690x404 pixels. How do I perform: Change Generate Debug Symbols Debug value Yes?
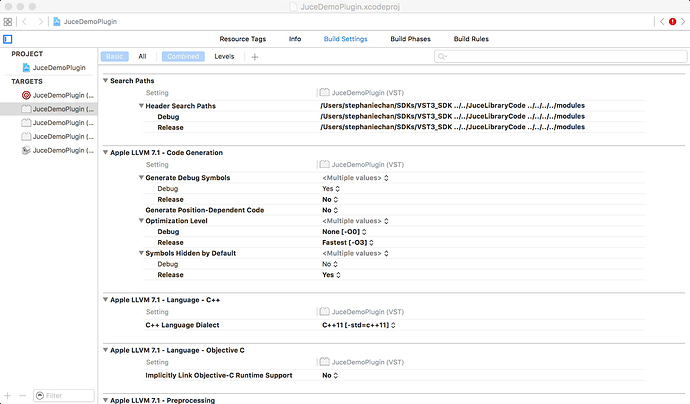tap(331, 188)
